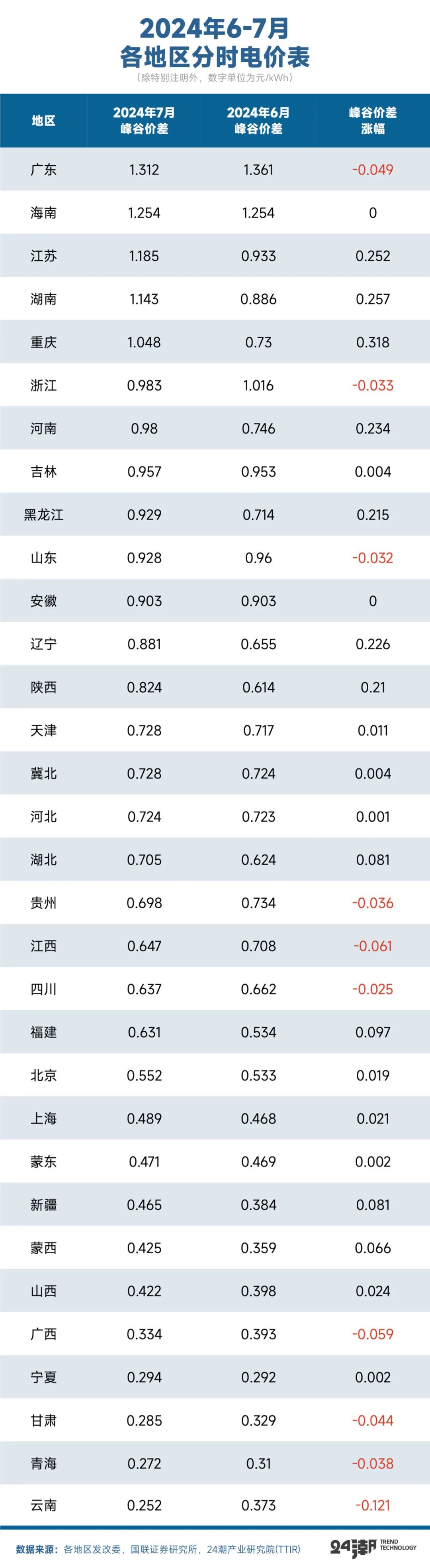Click 上海's July value 0.489

click(x=144, y=1118)
